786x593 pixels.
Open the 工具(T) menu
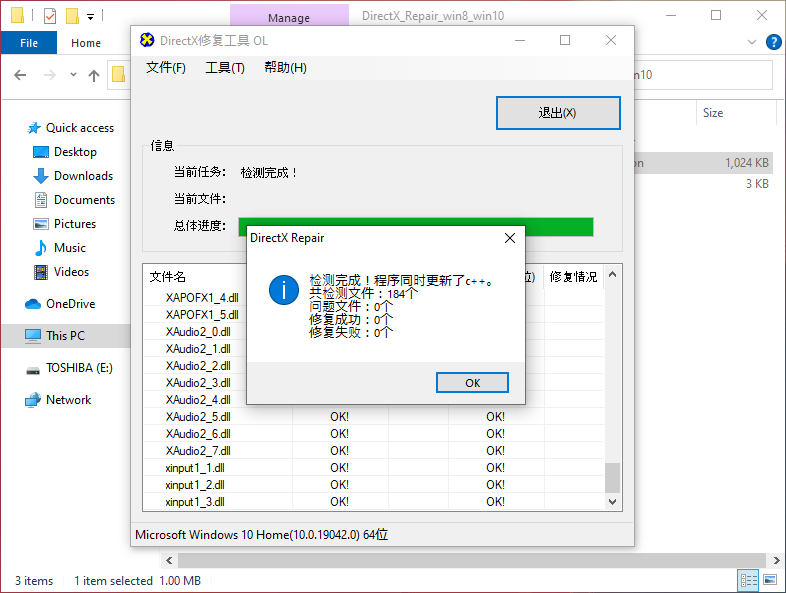tap(225, 67)
